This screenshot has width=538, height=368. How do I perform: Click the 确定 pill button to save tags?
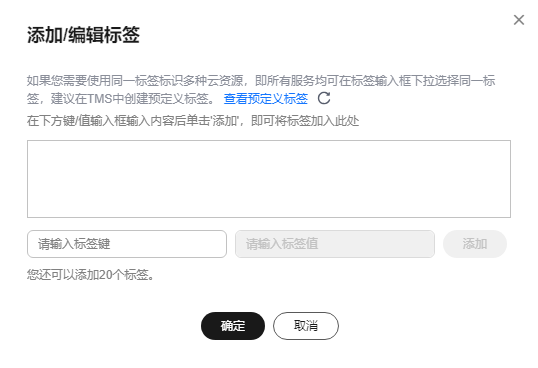click(x=233, y=326)
